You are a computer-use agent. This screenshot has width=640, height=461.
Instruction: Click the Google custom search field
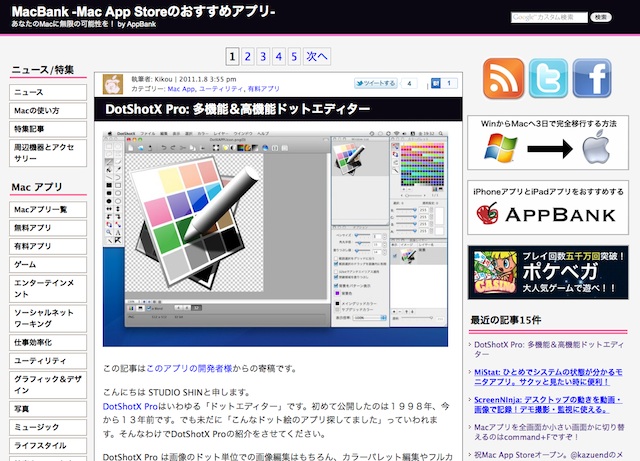coord(549,17)
